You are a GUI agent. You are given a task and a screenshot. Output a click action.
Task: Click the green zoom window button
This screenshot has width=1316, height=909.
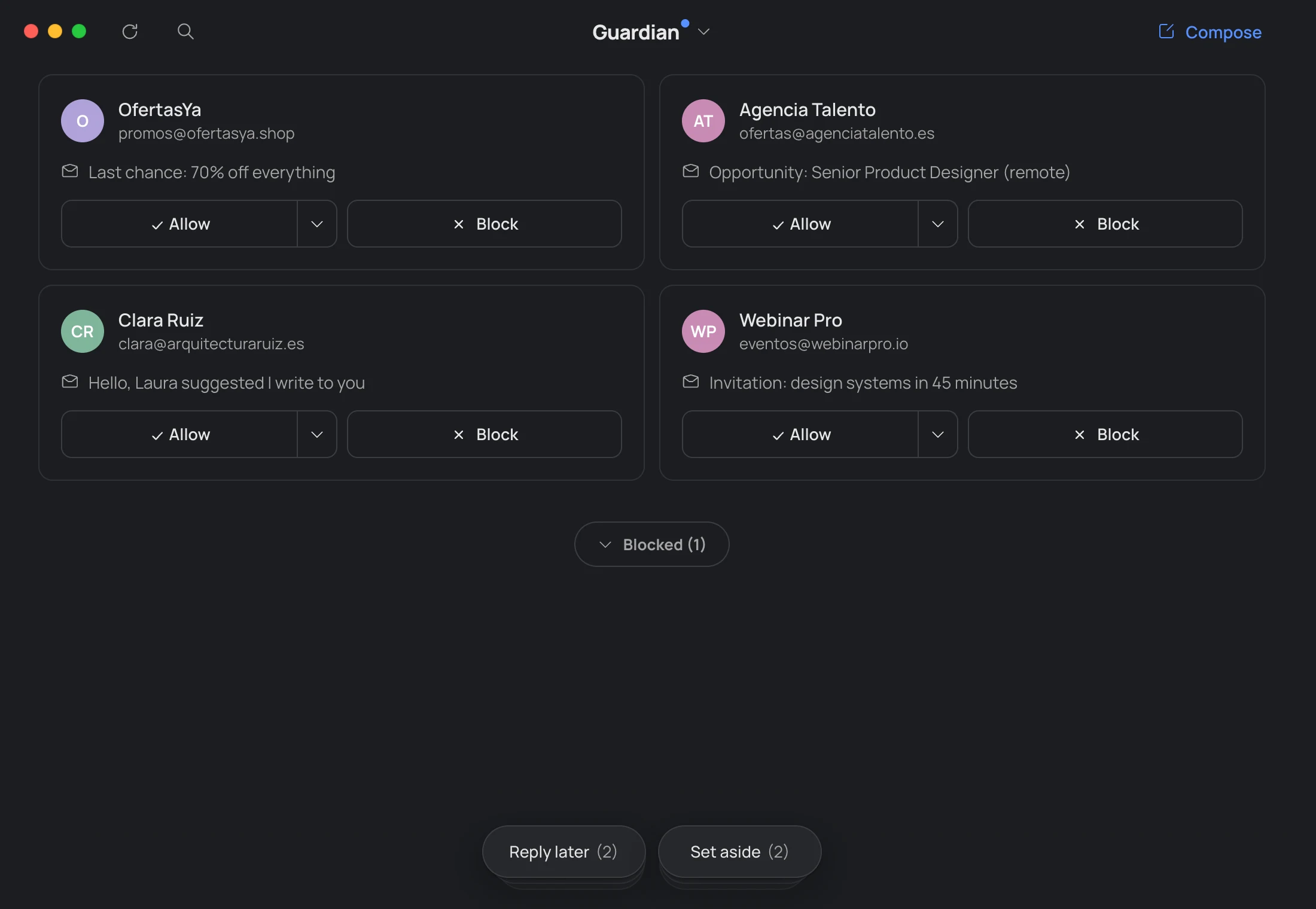tap(79, 31)
